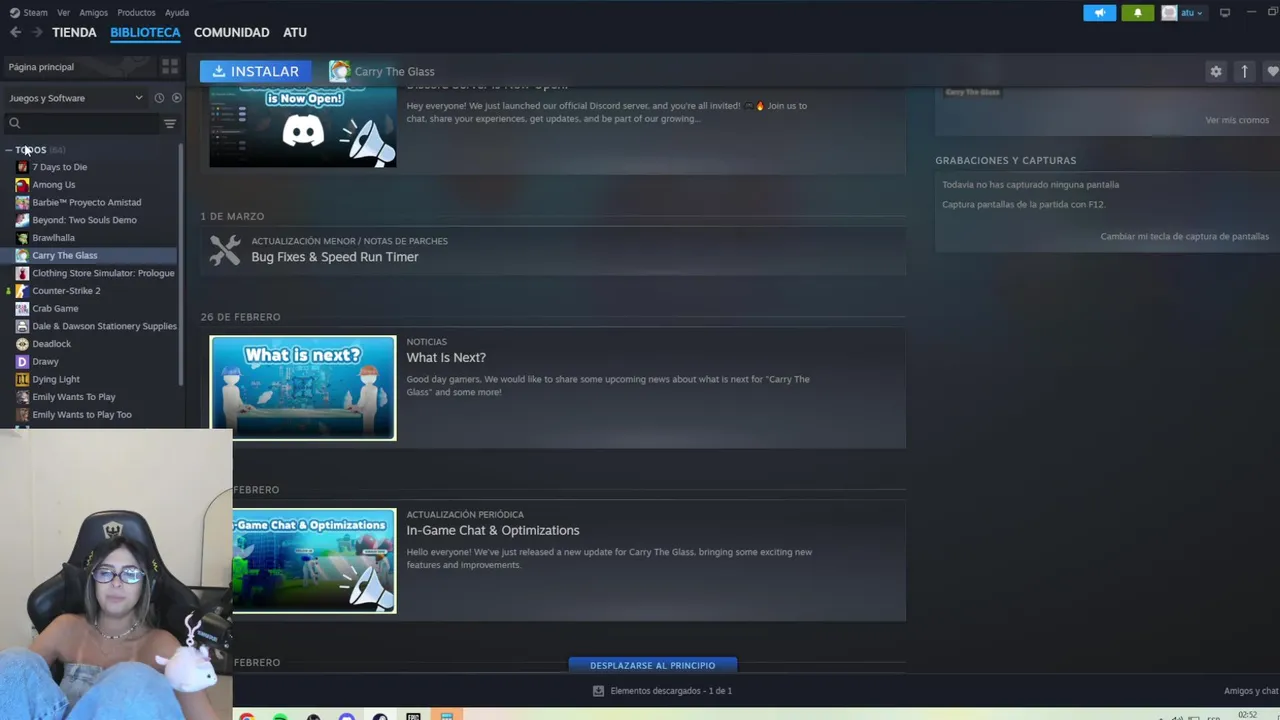Image resolution: width=1280 pixels, height=720 pixels.
Task: Click the Brawlhalla game icon
Action: 22,238
